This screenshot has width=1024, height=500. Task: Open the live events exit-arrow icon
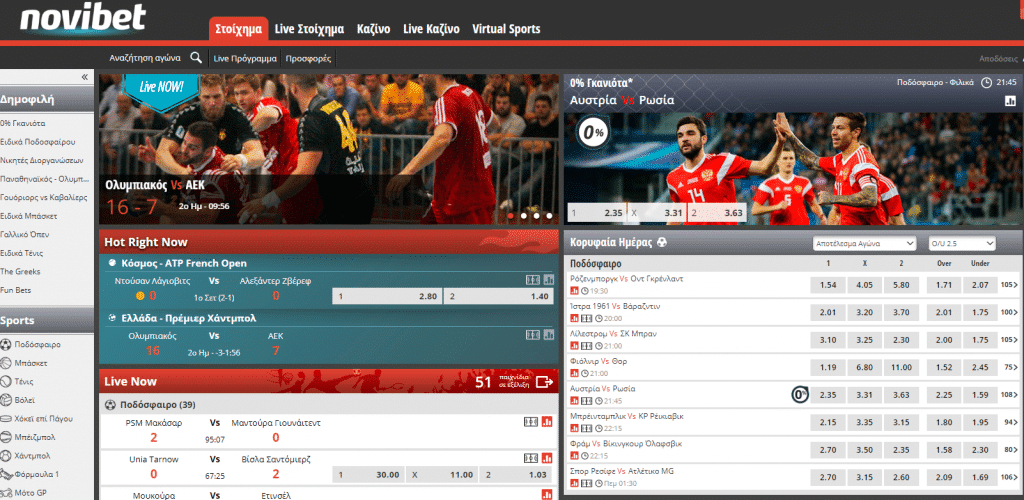(544, 381)
